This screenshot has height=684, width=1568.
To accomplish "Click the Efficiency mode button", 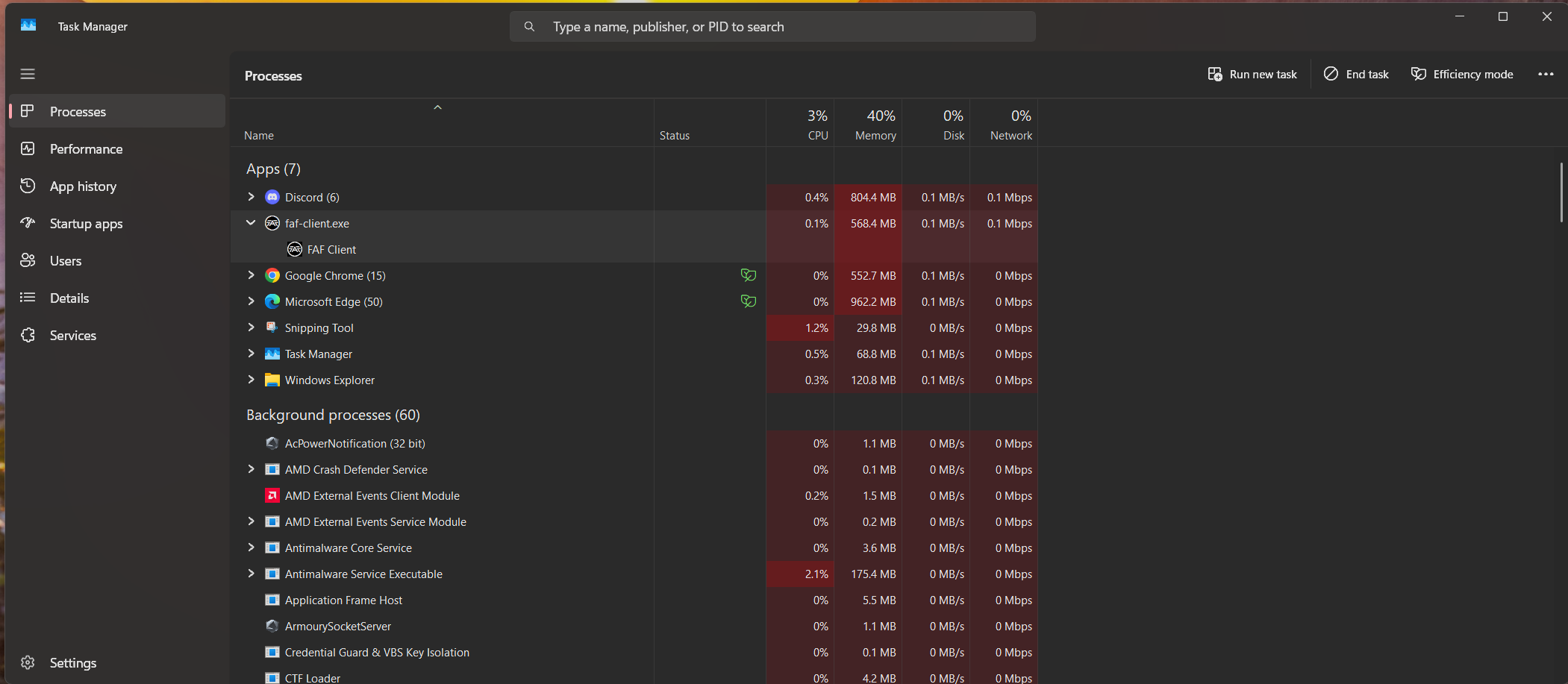I will tap(1462, 74).
